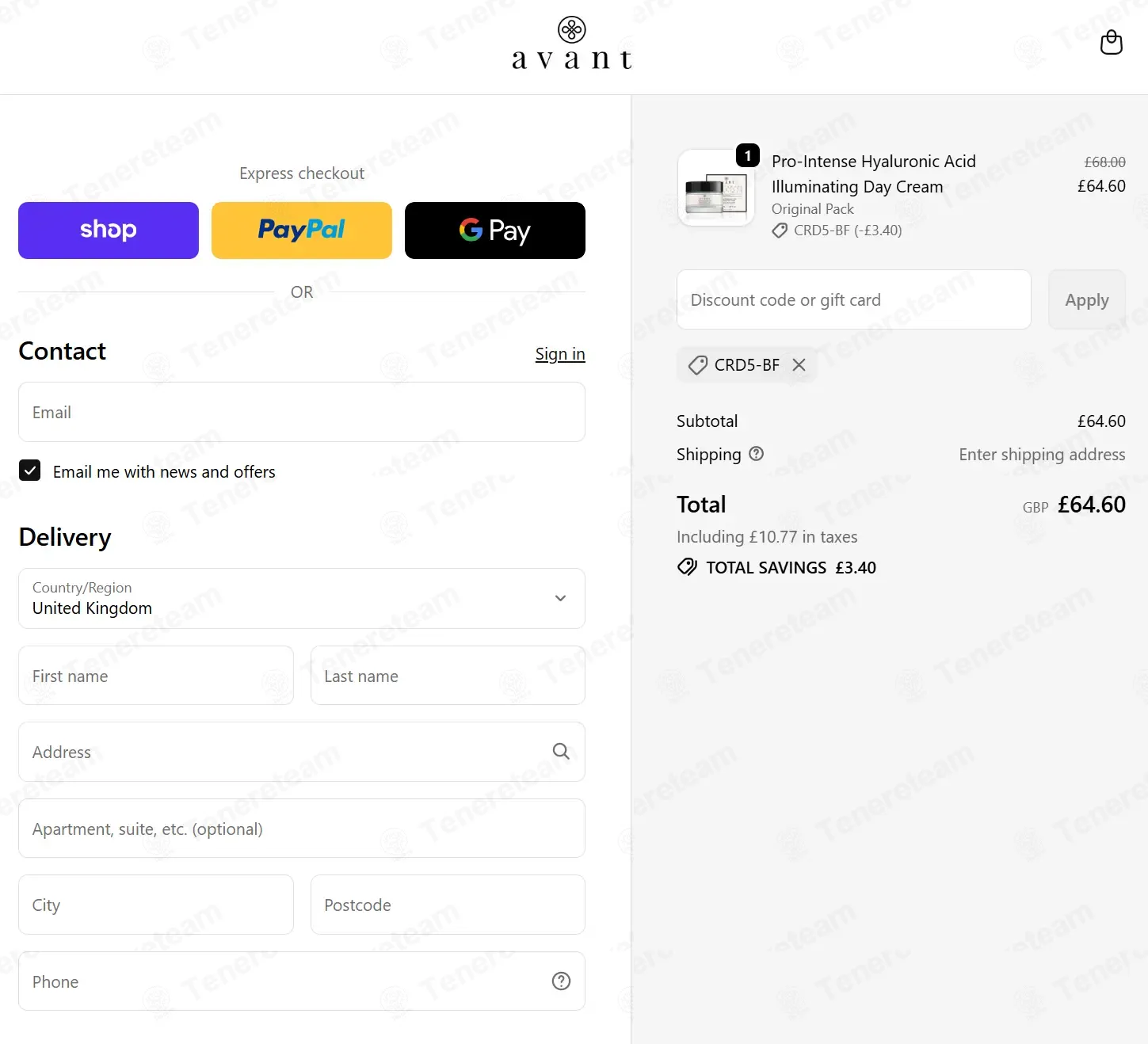This screenshot has width=1148, height=1044.
Task: Uncheck Email me with news and offers
Action: tap(29, 471)
